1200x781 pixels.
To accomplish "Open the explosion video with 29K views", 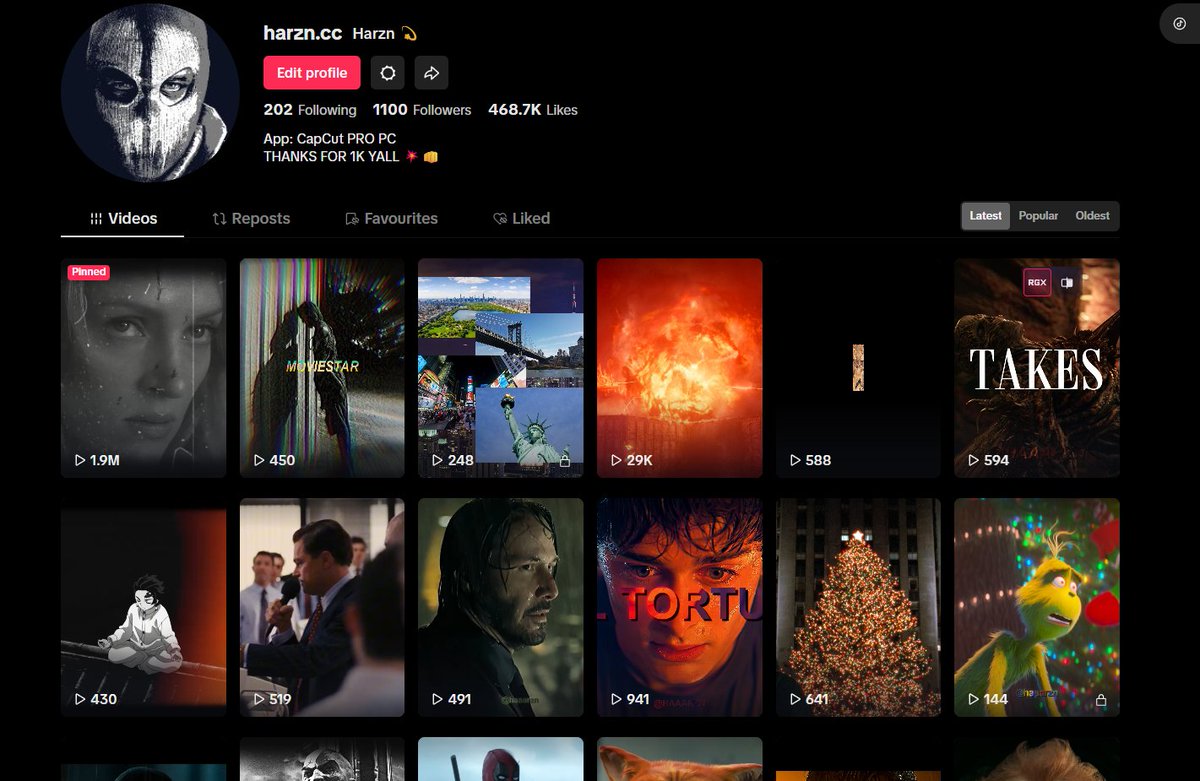I will point(680,368).
